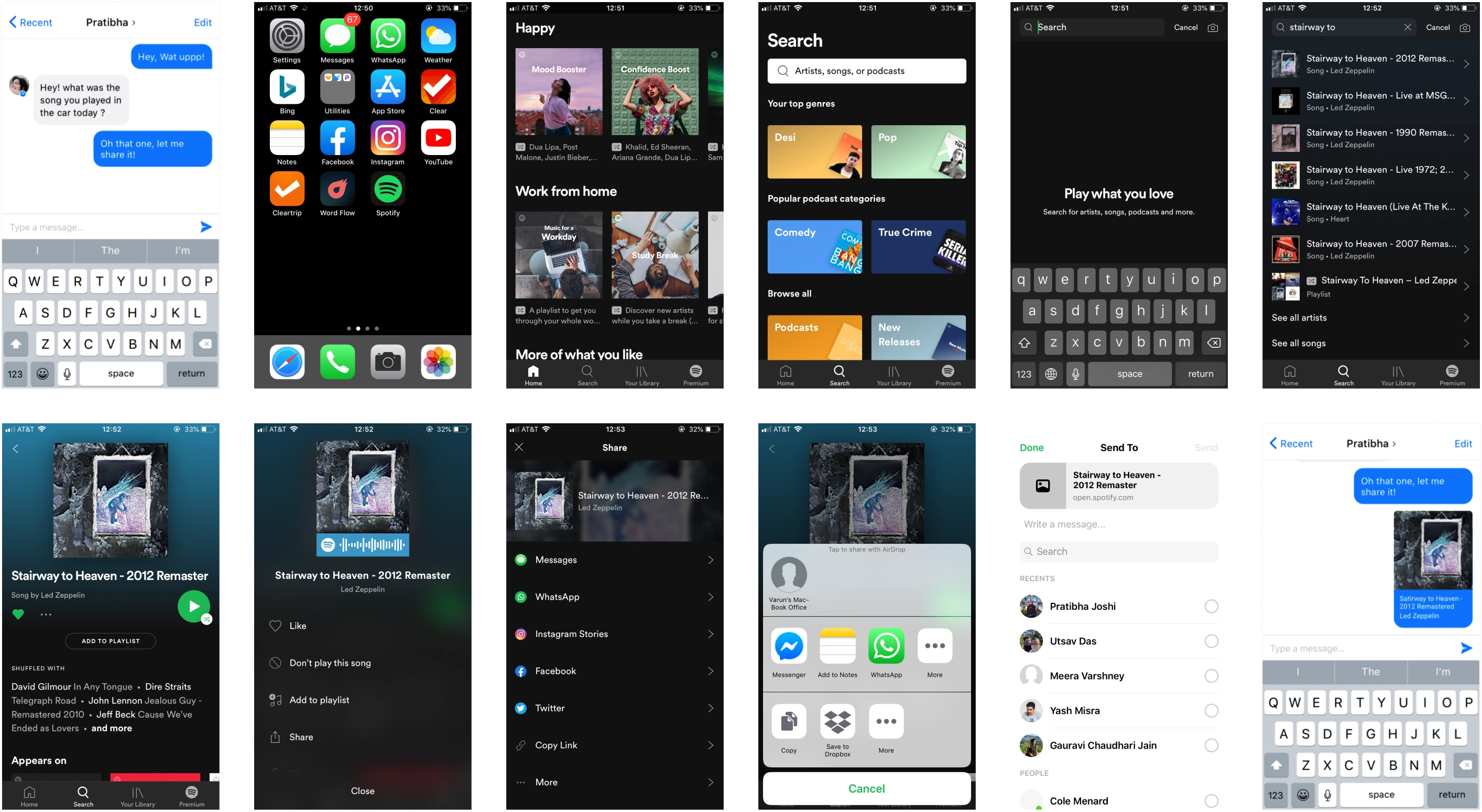The width and height of the screenshot is (1482, 812).
Task: Open the Notes app on the home screen
Action: click(287, 138)
